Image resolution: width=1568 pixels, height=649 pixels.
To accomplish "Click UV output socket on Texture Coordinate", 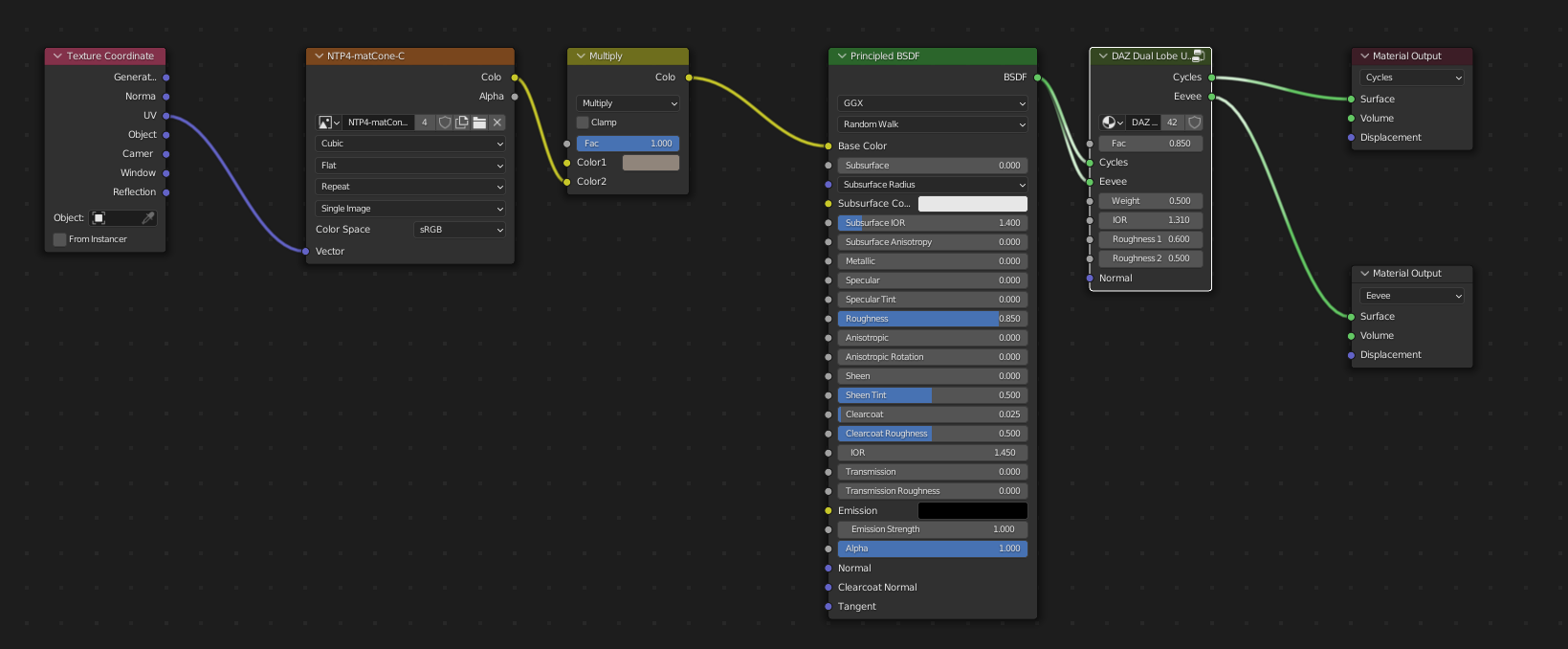I will pyautogui.click(x=166, y=116).
